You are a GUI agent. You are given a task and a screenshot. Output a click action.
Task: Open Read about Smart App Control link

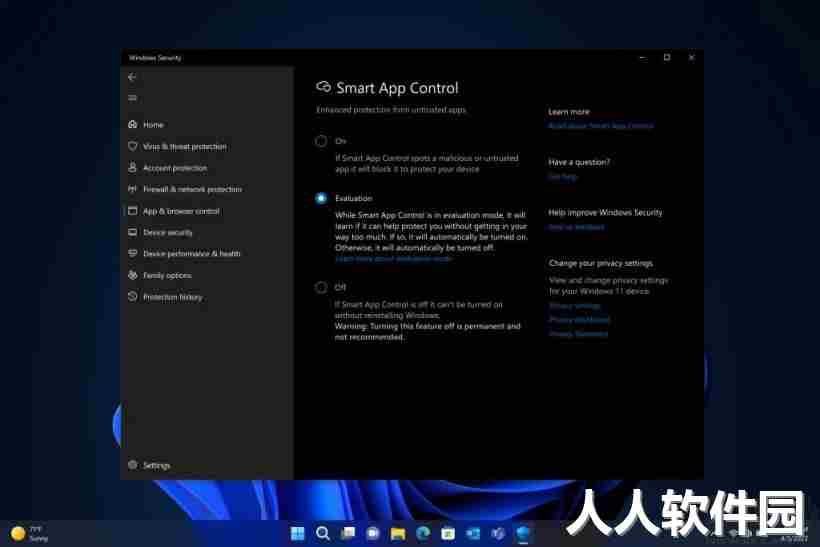click(x=601, y=126)
